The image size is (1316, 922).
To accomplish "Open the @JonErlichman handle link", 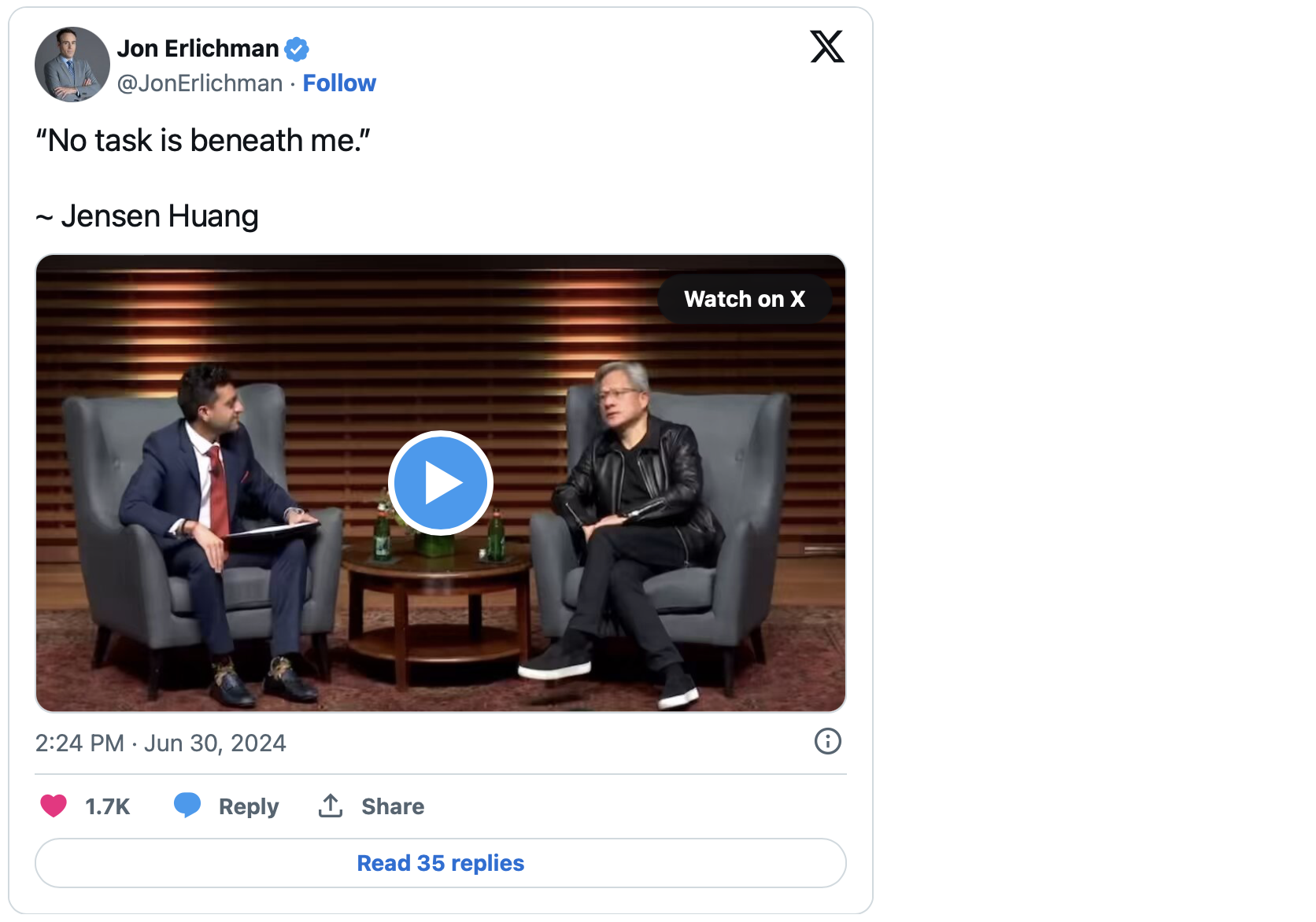I will click(x=200, y=83).
